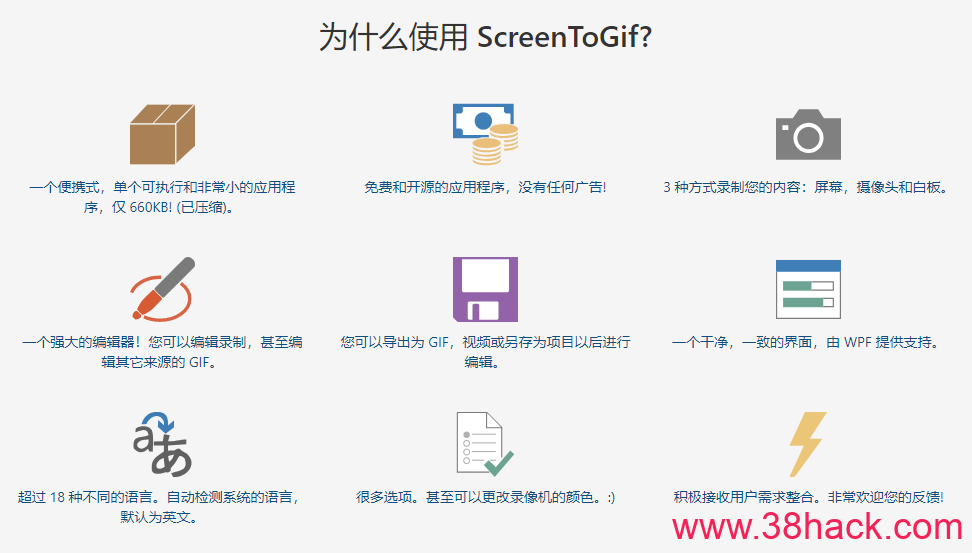Click the gray camera recording icon
The height and width of the screenshot is (553, 972).
(x=808, y=134)
